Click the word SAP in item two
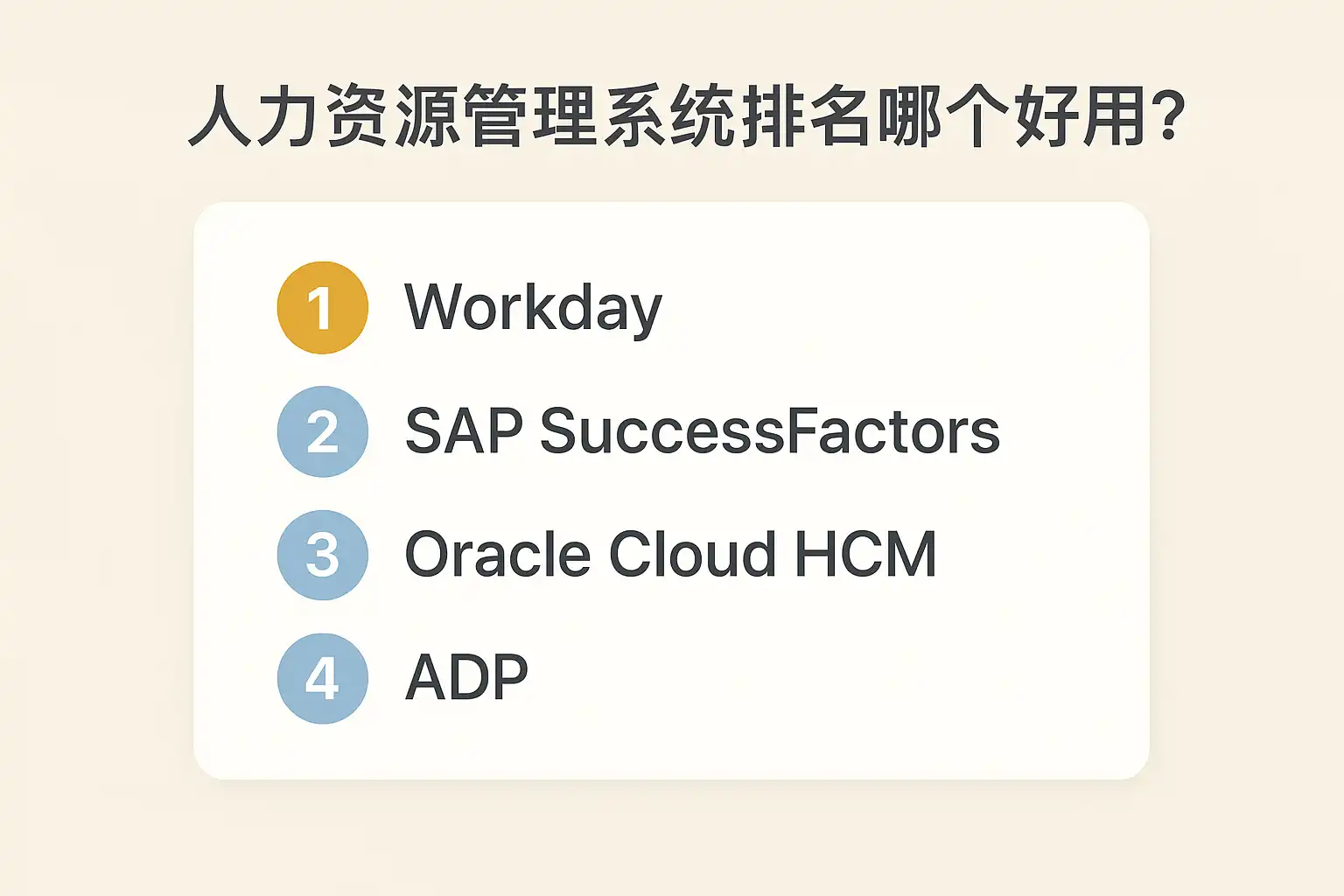The image size is (1344, 896). (464, 431)
